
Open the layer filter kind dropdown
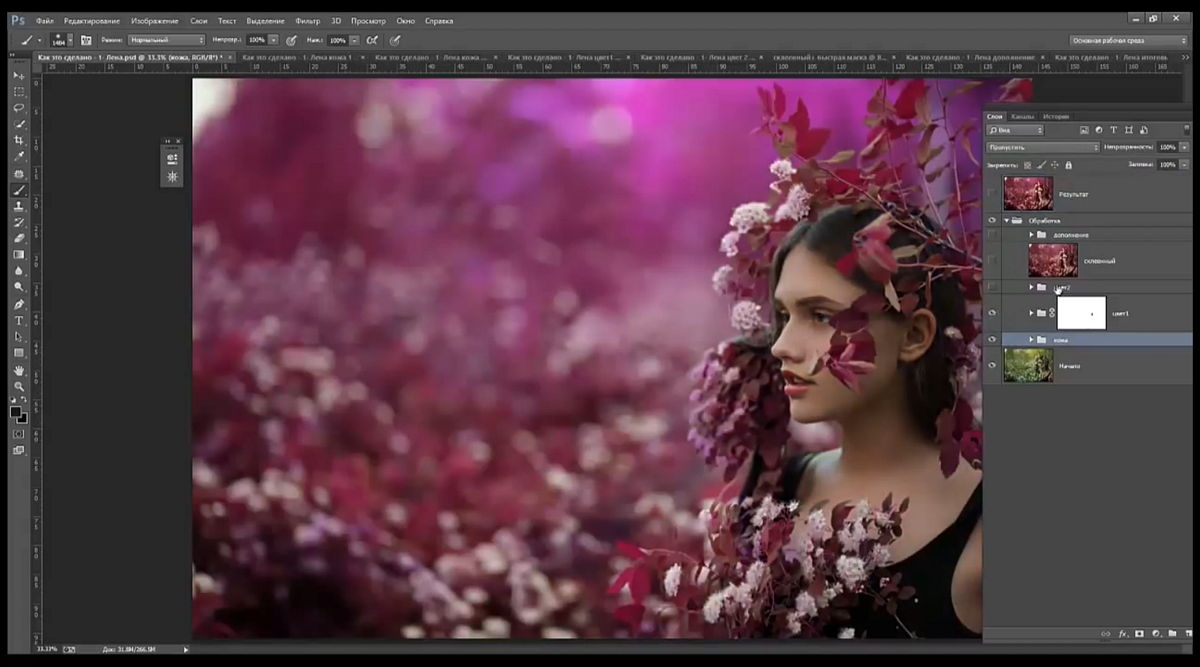(1015, 130)
